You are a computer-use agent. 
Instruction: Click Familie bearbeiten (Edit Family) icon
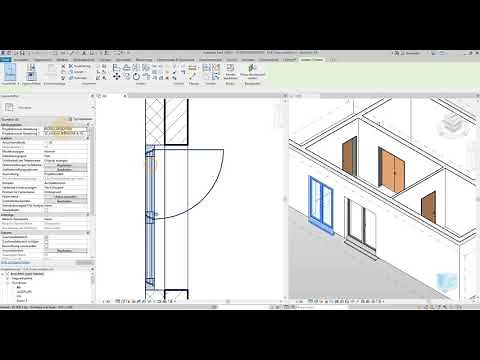[230, 72]
